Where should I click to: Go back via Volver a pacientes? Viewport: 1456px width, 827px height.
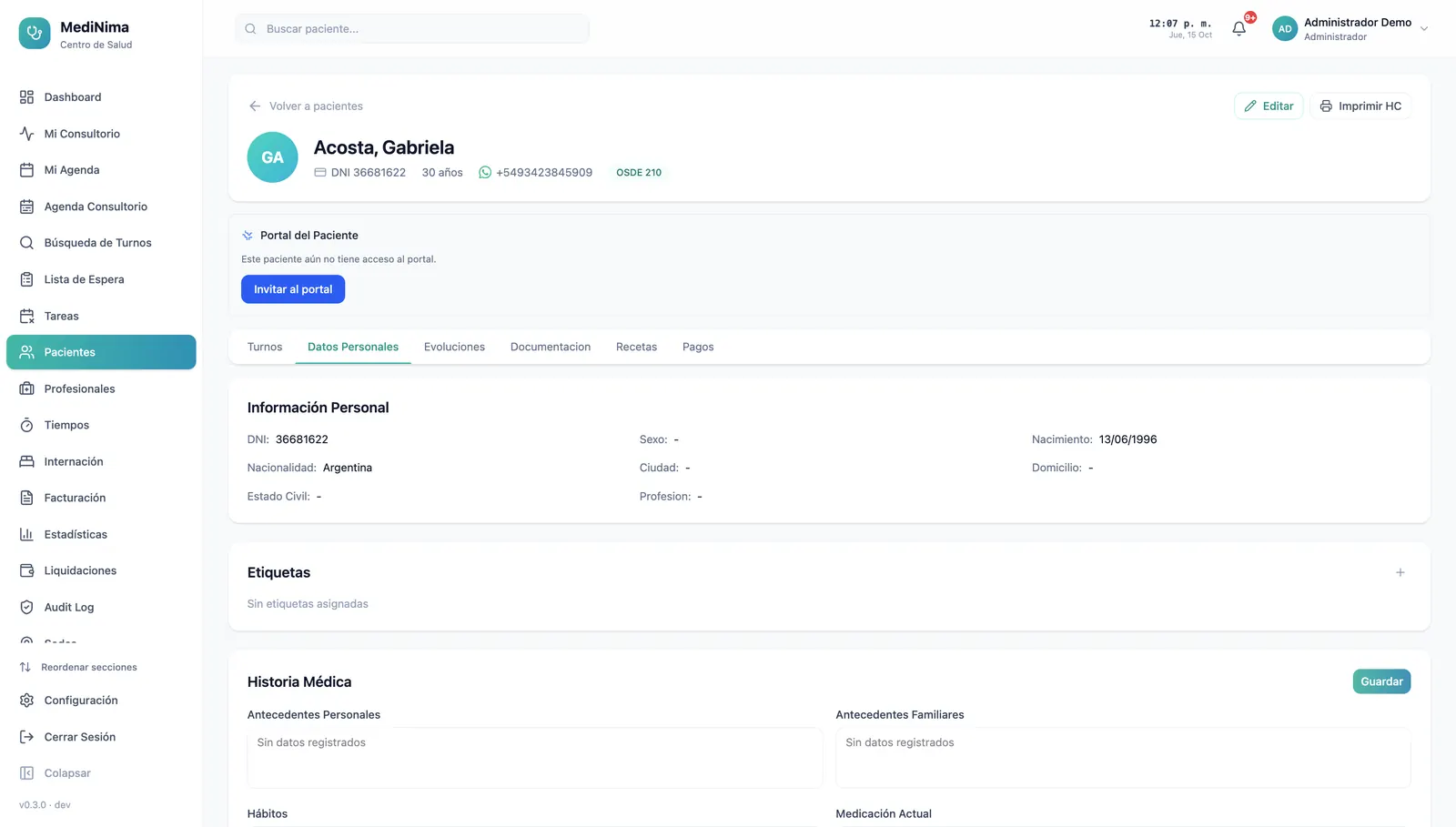coord(306,106)
